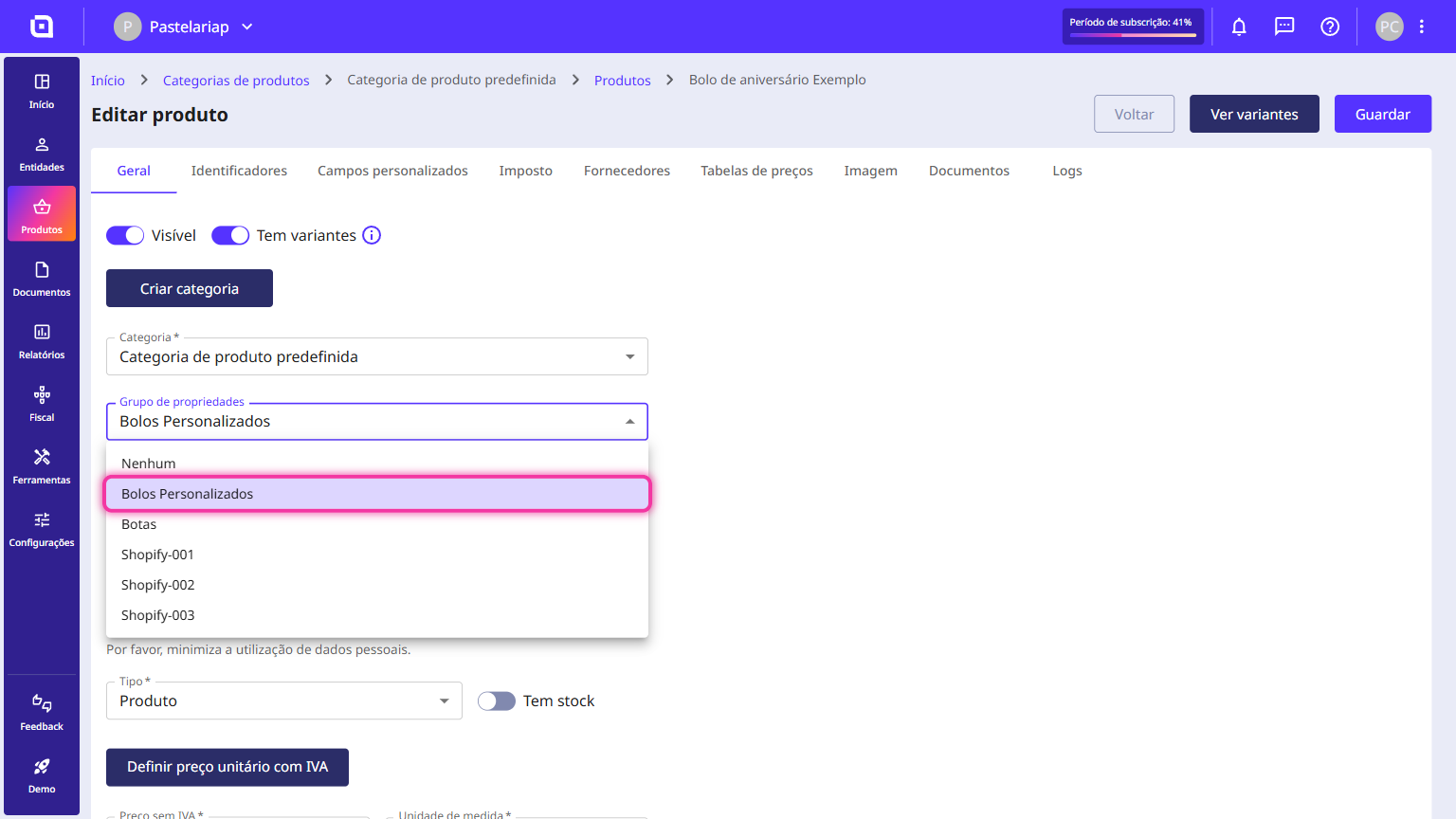The image size is (1456, 819).
Task: Click the Criar categoria button
Action: point(190,288)
